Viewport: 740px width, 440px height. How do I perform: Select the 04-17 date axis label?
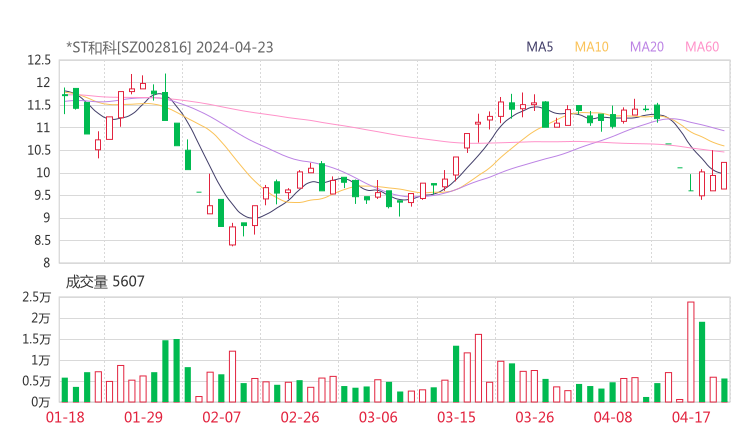691,417
